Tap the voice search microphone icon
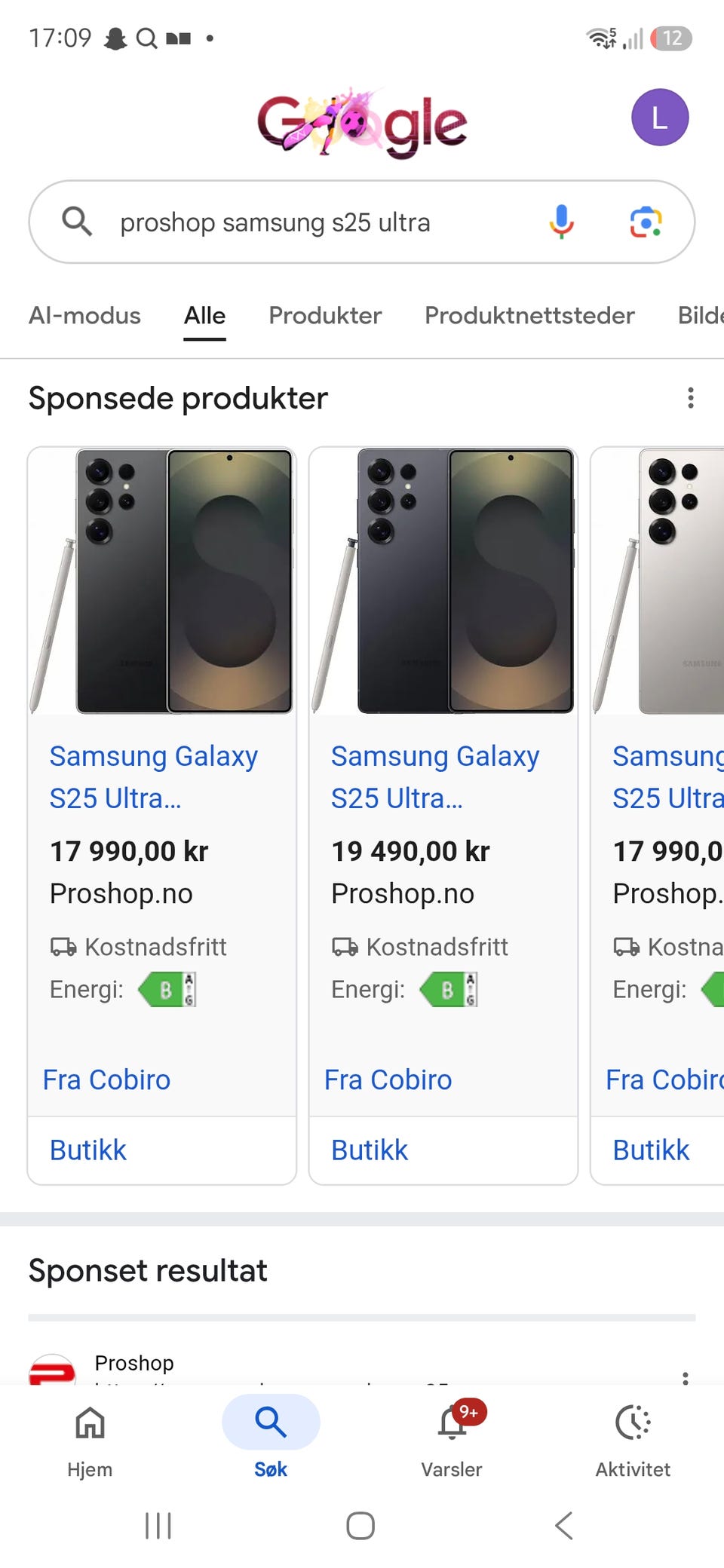Image resolution: width=724 pixels, height=1568 pixels. (561, 222)
